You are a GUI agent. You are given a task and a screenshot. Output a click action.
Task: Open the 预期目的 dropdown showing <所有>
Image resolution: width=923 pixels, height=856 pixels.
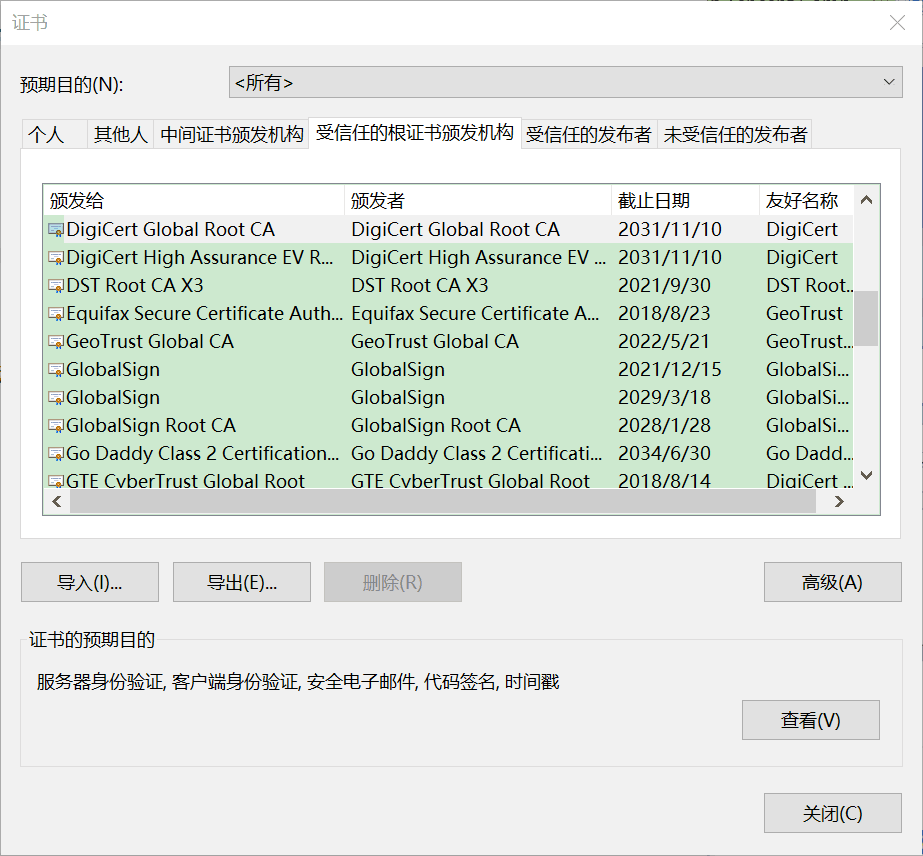point(565,82)
